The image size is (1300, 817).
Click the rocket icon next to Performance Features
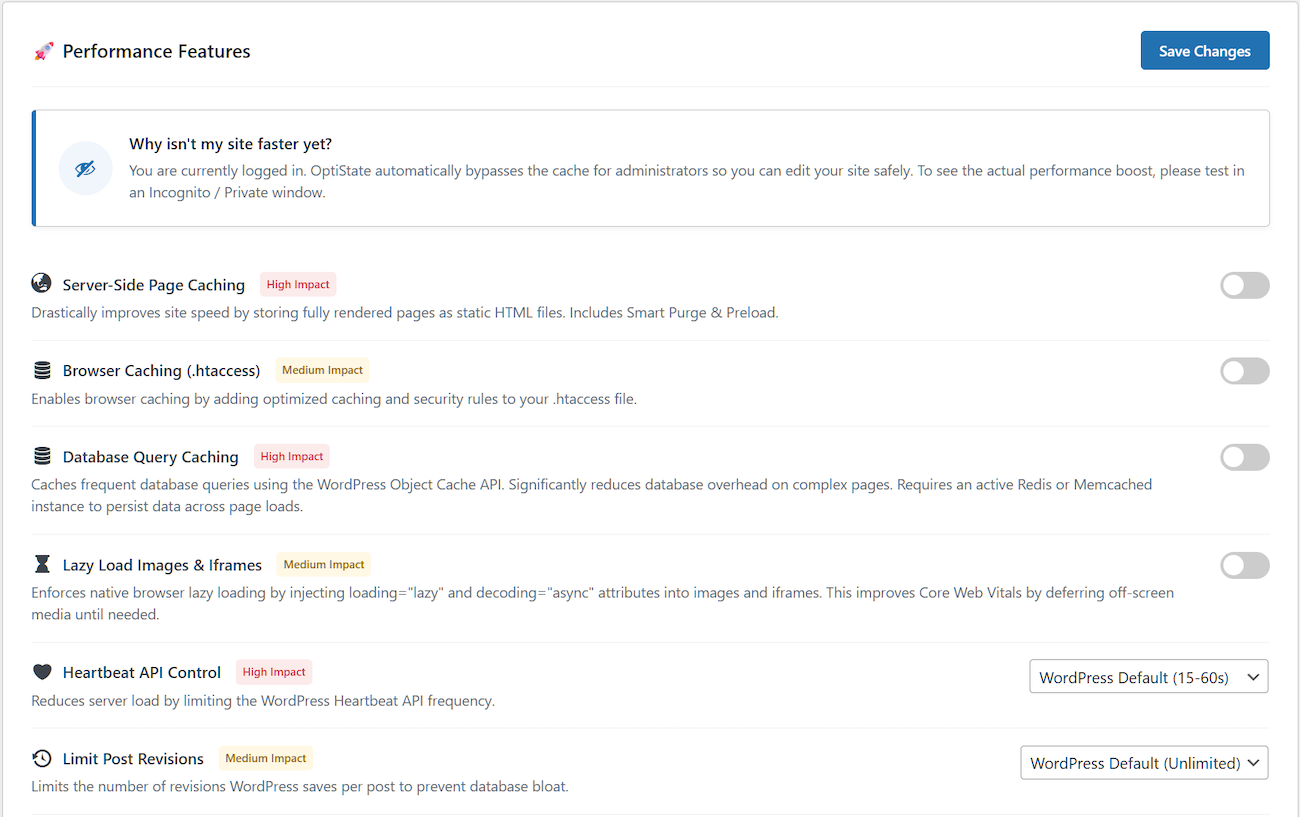[44, 51]
